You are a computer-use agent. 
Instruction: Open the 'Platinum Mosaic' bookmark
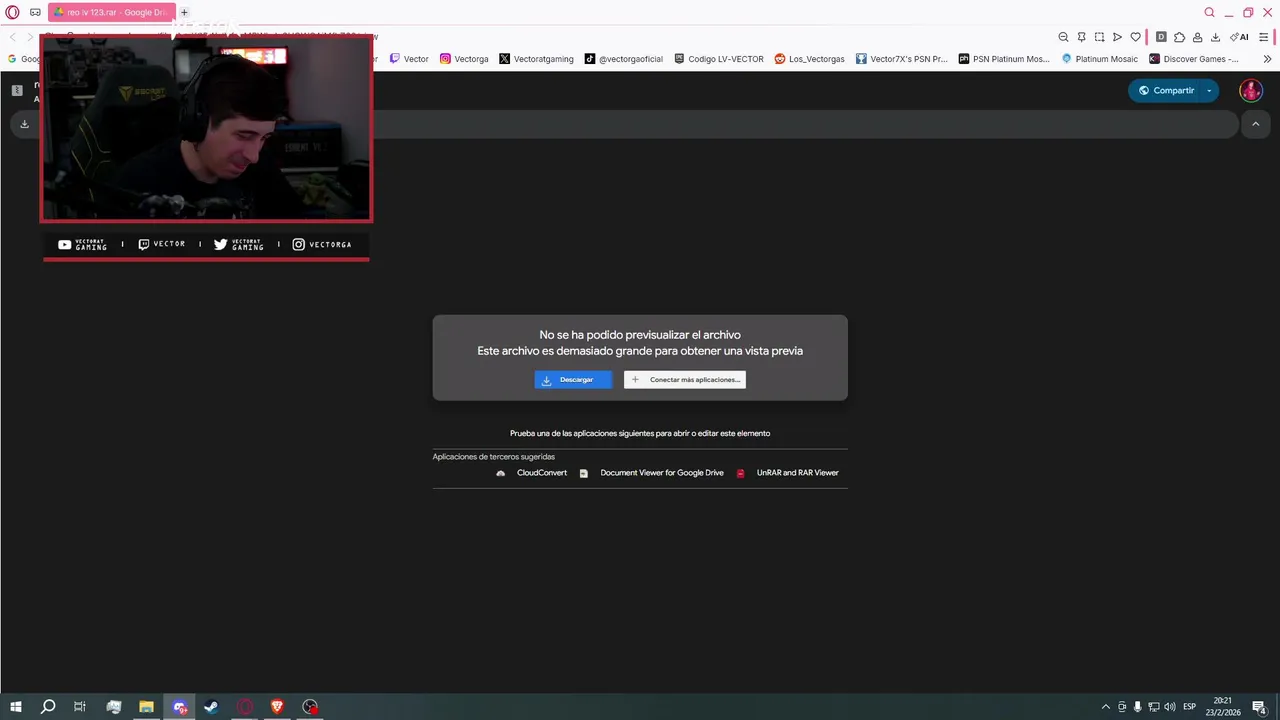1100,59
